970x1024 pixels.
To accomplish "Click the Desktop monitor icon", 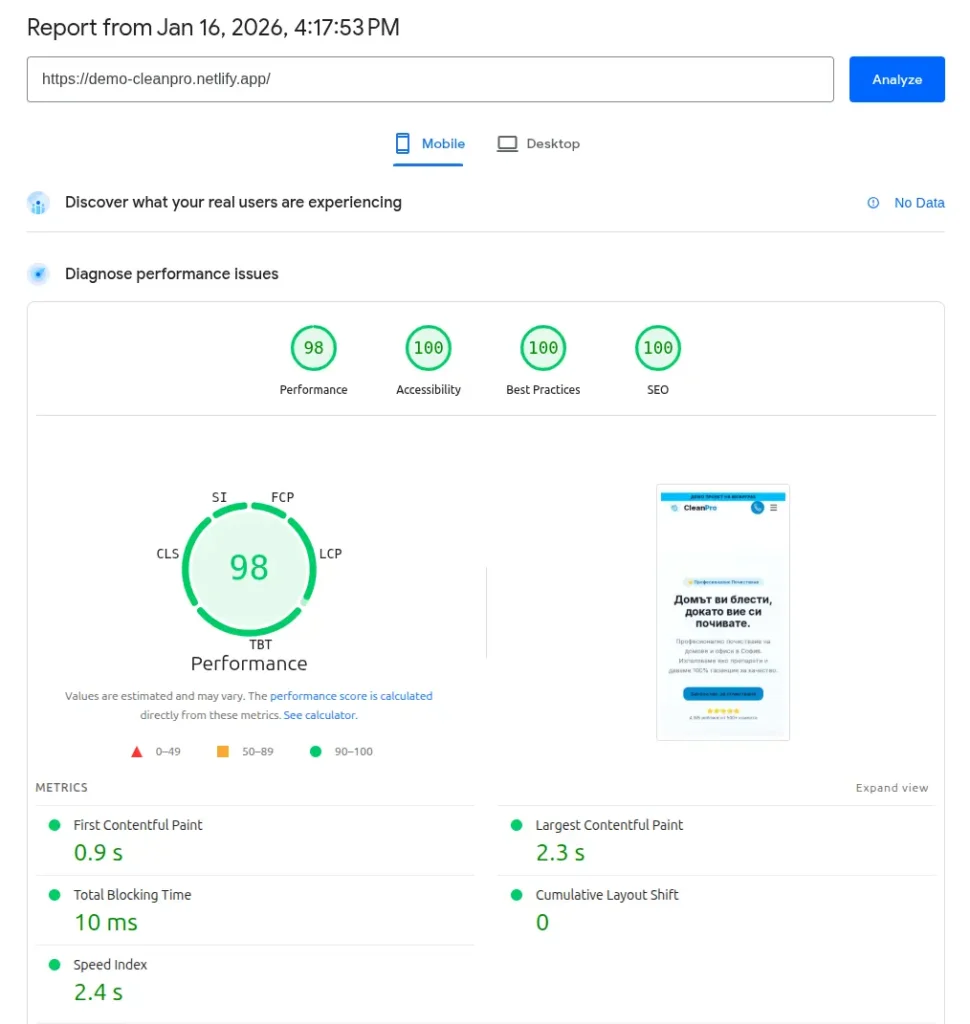I will pyautogui.click(x=508, y=143).
